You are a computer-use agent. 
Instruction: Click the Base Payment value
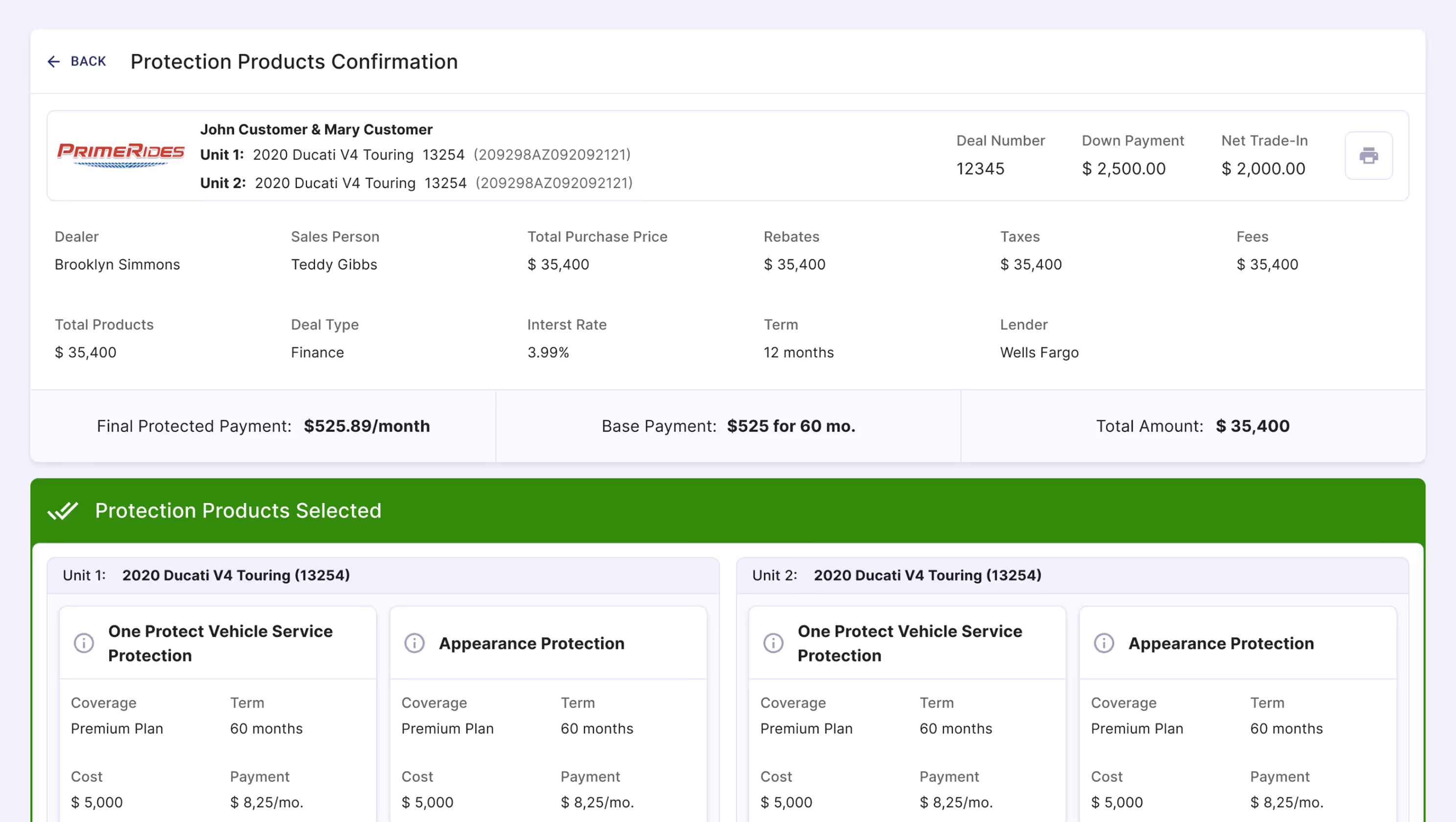(791, 426)
